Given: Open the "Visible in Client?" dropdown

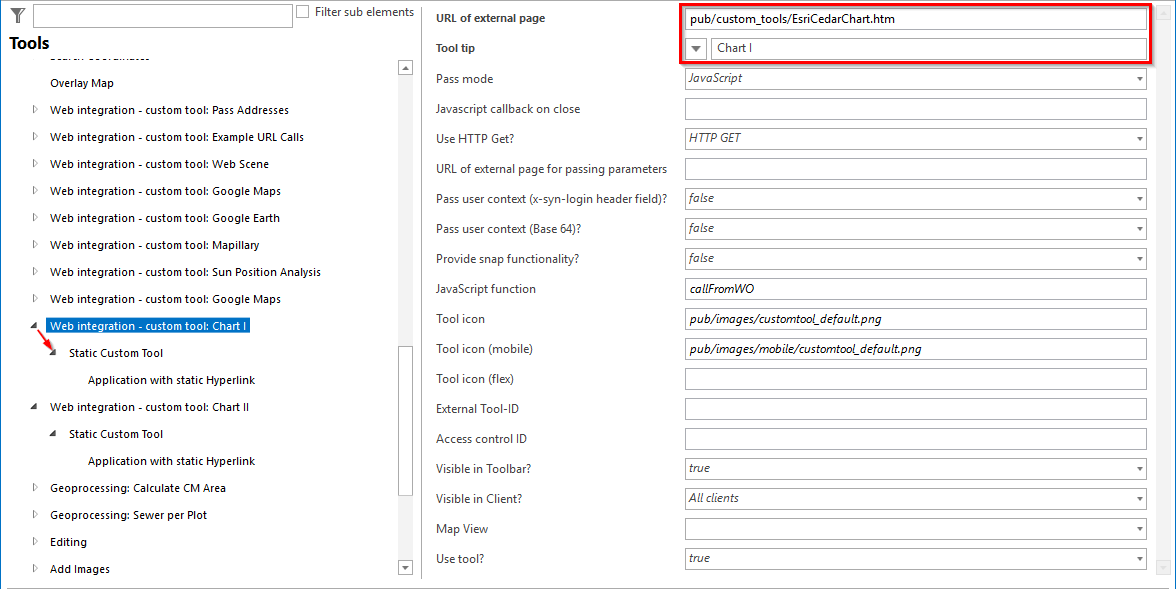Looking at the screenshot, I should tap(1138, 498).
